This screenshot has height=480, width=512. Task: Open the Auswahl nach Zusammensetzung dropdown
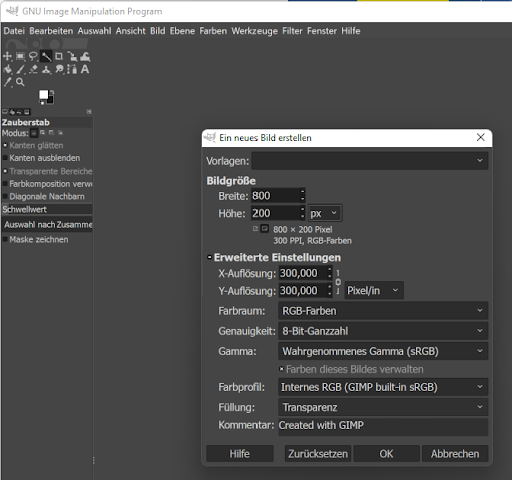tap(47, 225)
